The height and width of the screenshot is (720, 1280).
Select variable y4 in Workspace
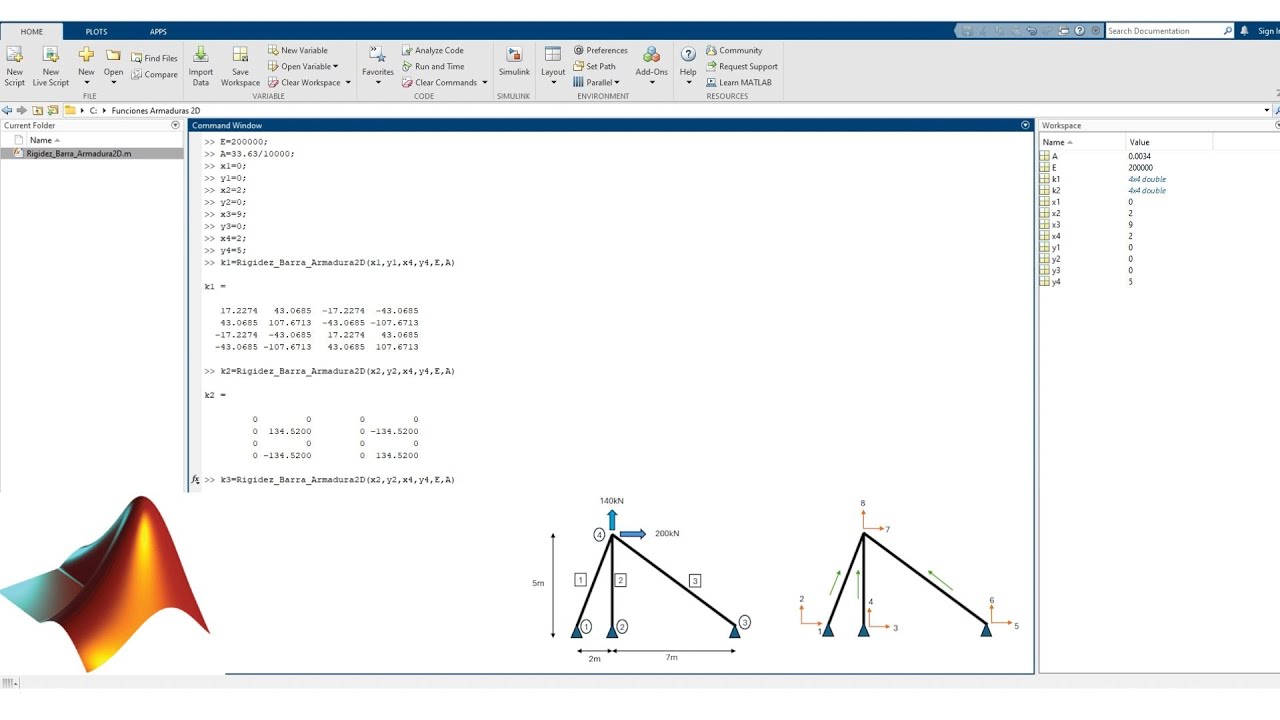(x=1056, y=282)
